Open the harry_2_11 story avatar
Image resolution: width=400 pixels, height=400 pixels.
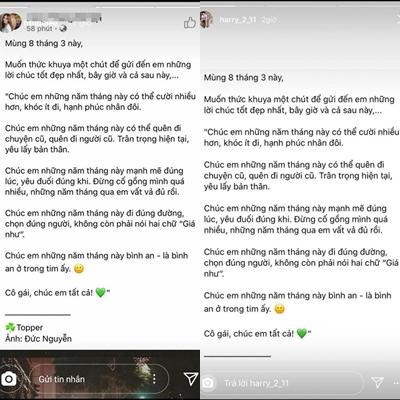click(206, 19)
